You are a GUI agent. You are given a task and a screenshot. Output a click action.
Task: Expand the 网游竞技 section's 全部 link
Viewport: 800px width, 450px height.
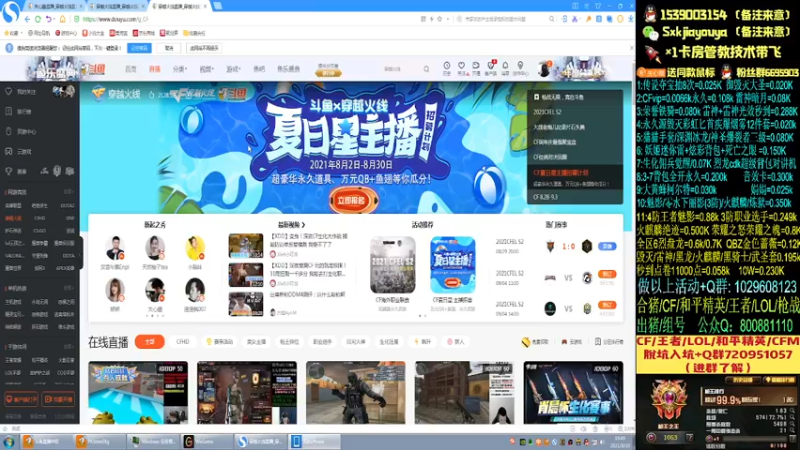coord(68,192)
